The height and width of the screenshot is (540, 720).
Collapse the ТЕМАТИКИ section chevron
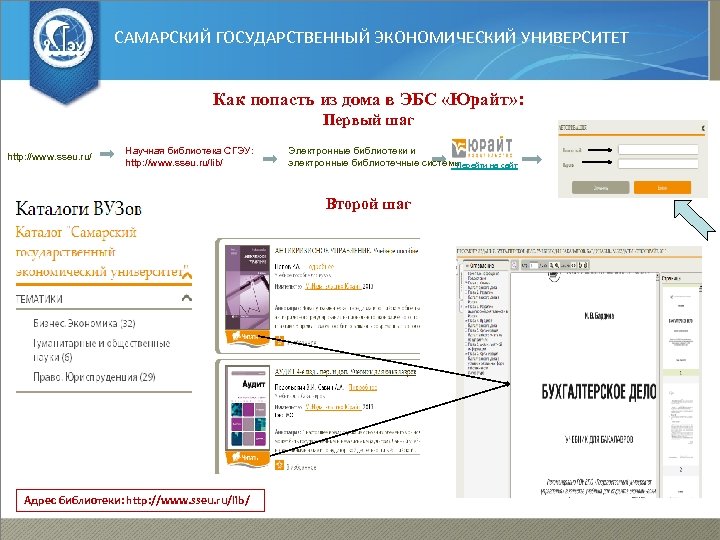coord(186,298)
